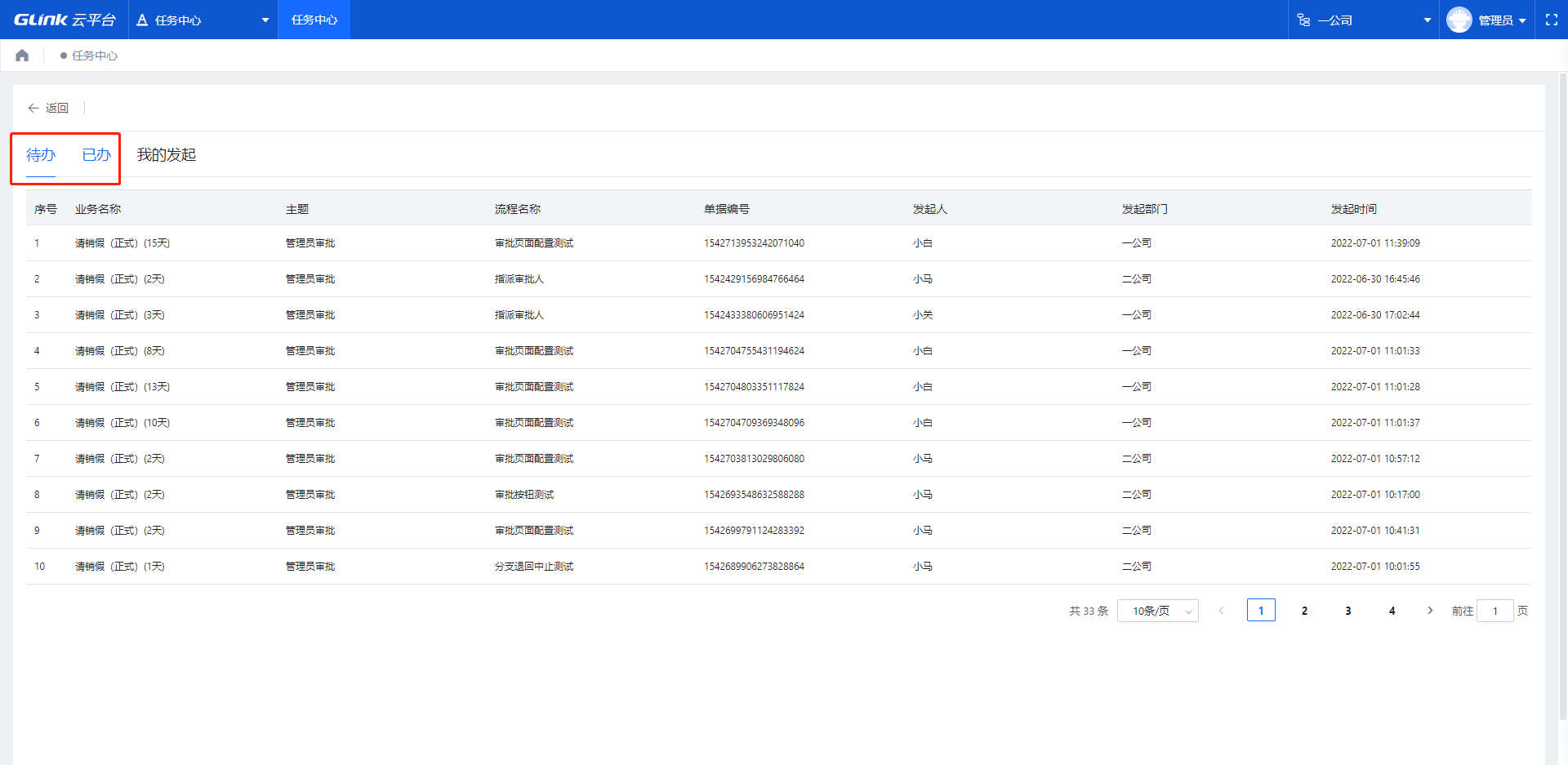Click previous page arrow in pagination

(x=1221, y=611)
